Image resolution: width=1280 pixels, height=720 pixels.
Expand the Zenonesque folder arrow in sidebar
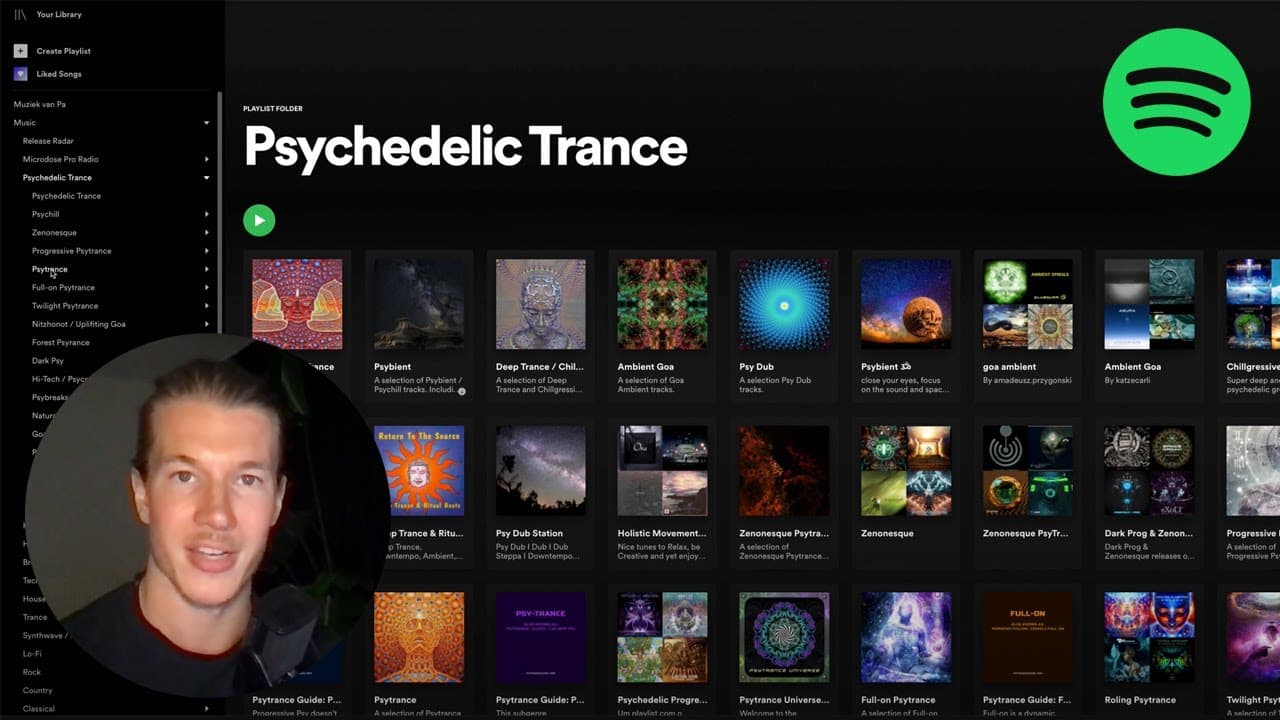[x=207, y=233]
